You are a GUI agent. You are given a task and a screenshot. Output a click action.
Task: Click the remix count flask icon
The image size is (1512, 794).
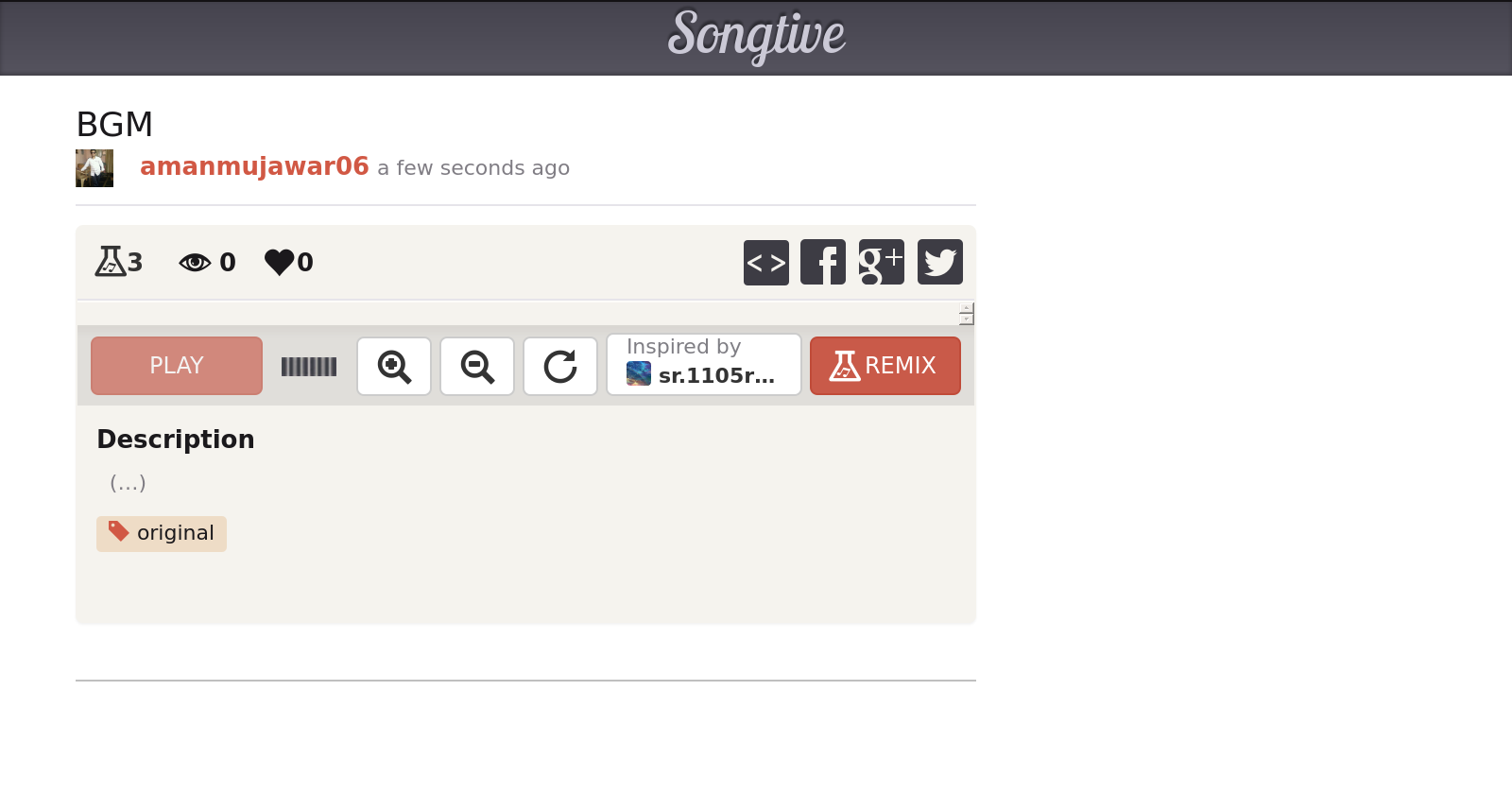point(111,261)
